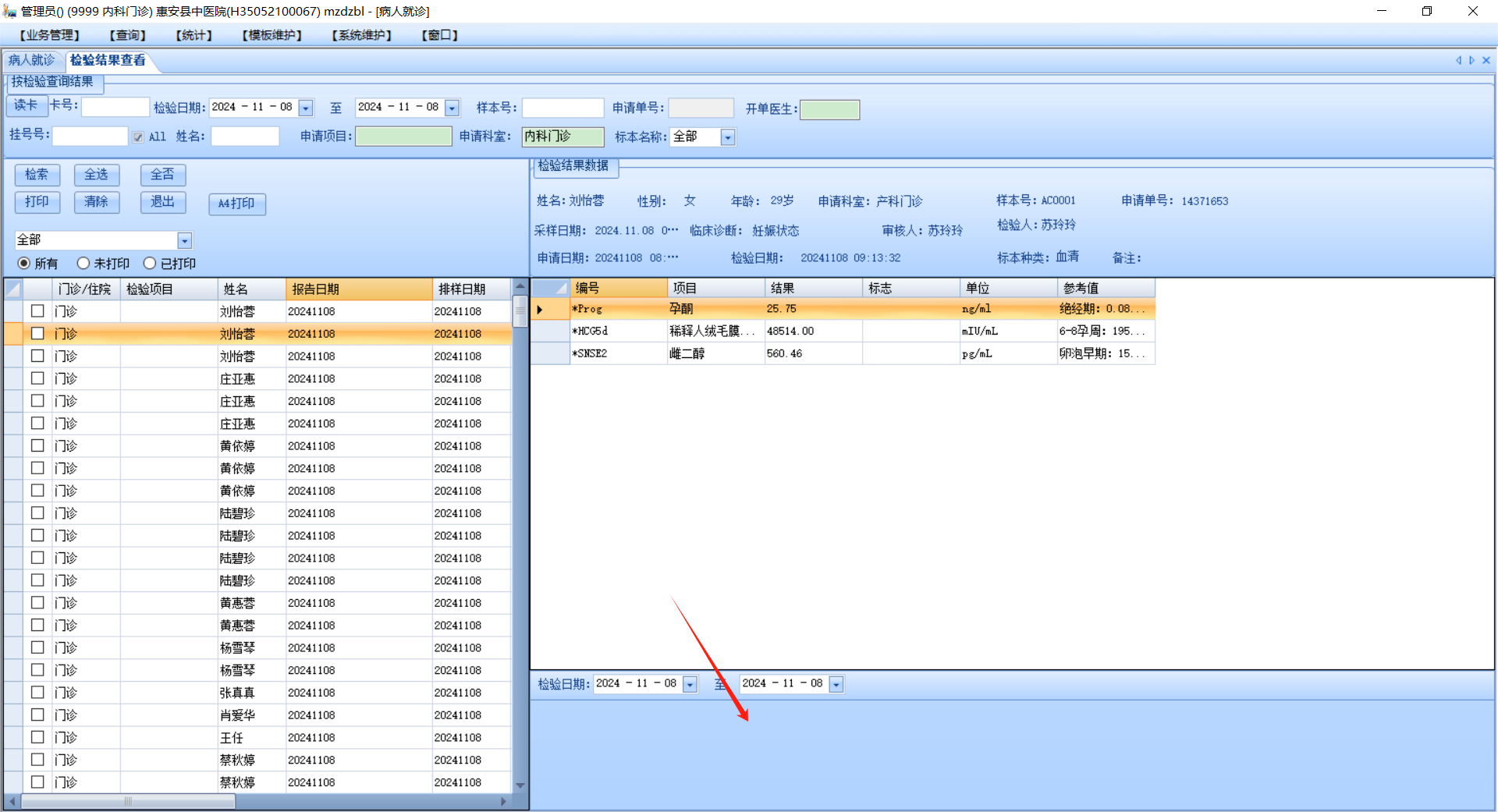Click the 参考值 column header
This screenshot has height=812, width=1498.
[x=1106, y=288]
